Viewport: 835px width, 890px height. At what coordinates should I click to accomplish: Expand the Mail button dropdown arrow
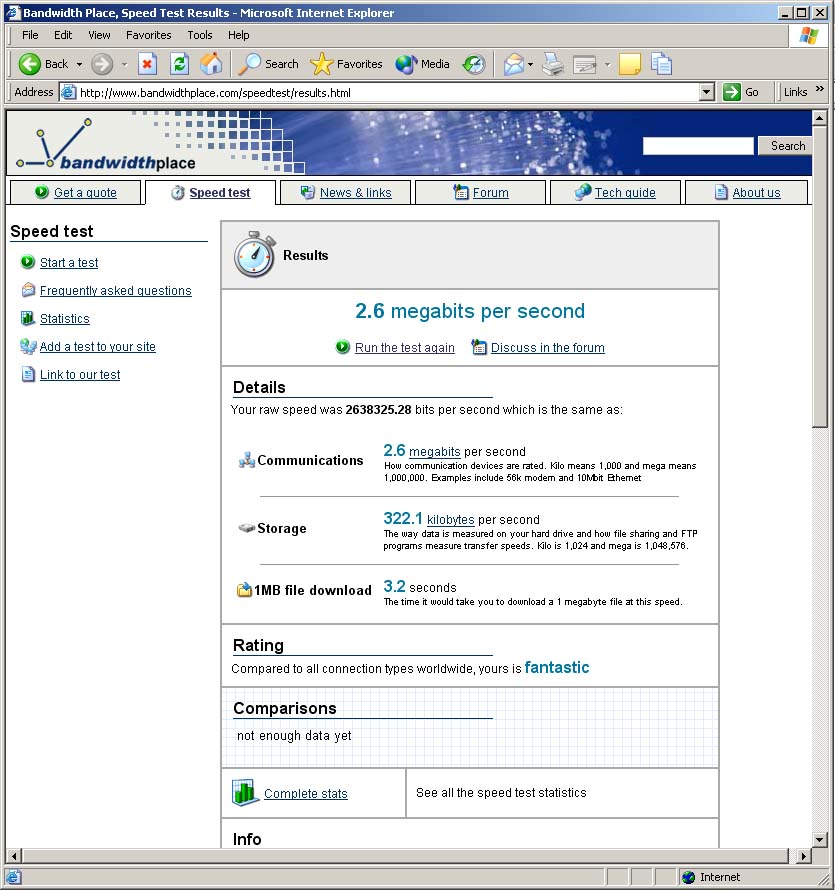pos(530,65)
